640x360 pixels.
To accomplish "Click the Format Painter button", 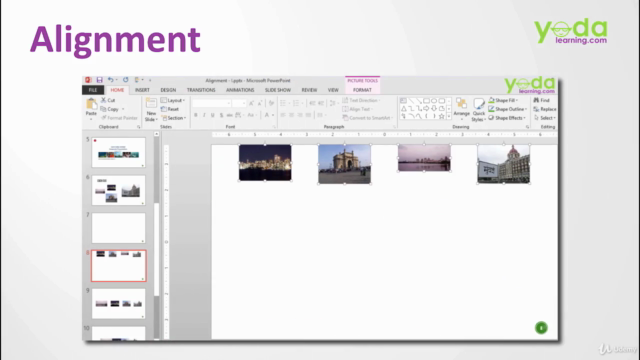I will pos(119,118).
